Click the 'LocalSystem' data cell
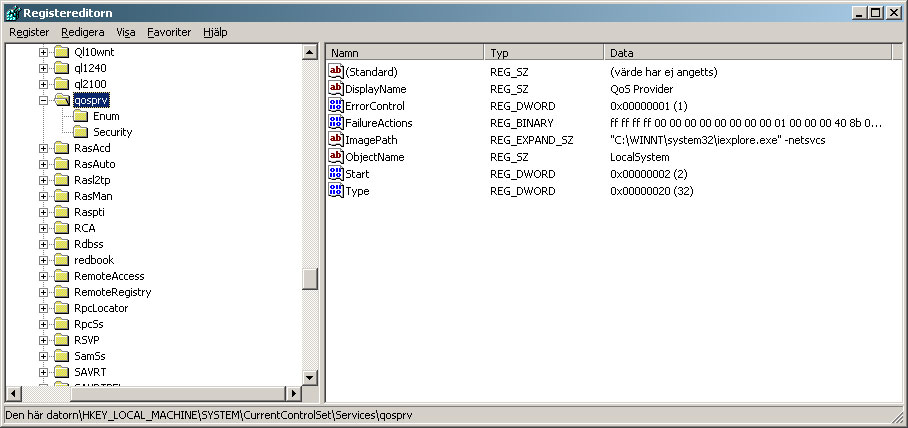Screen dimensions: 908x428 (639, 157)
